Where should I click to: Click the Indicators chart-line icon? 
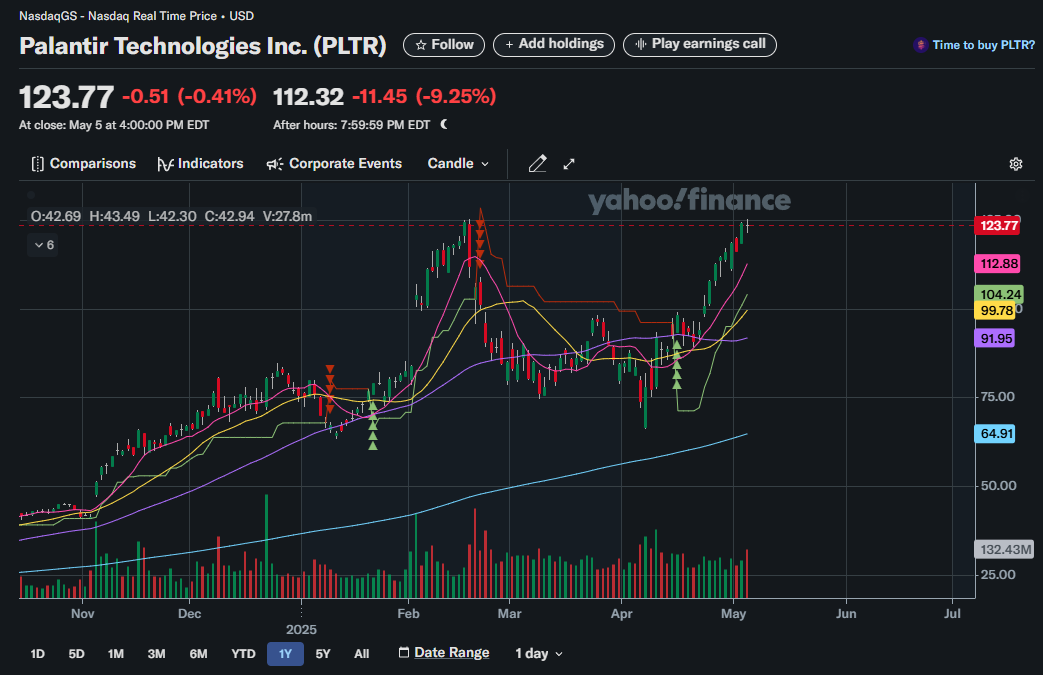click(x=165, y=164)
